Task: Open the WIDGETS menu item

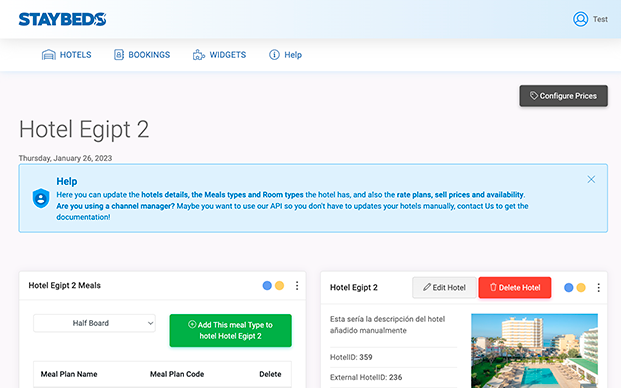Action: [219, 55]
